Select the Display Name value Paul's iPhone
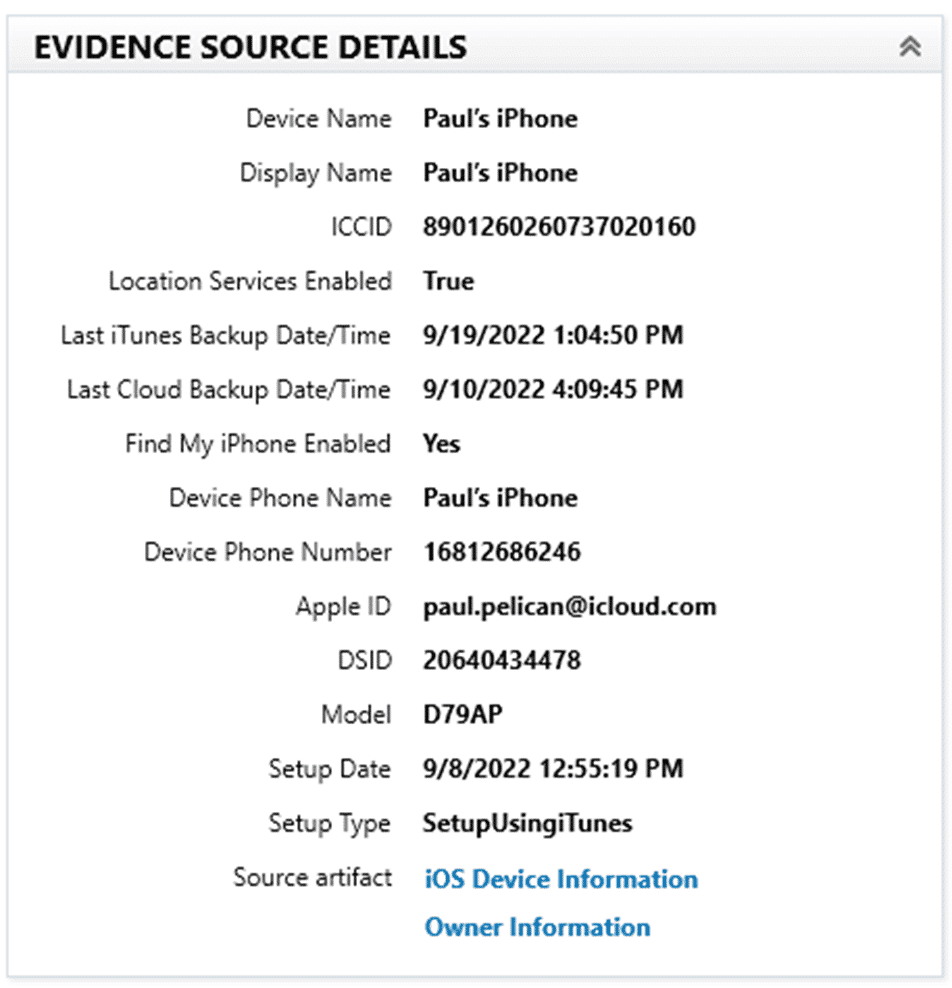Screen dimensions: 952x988 (500, 173)
